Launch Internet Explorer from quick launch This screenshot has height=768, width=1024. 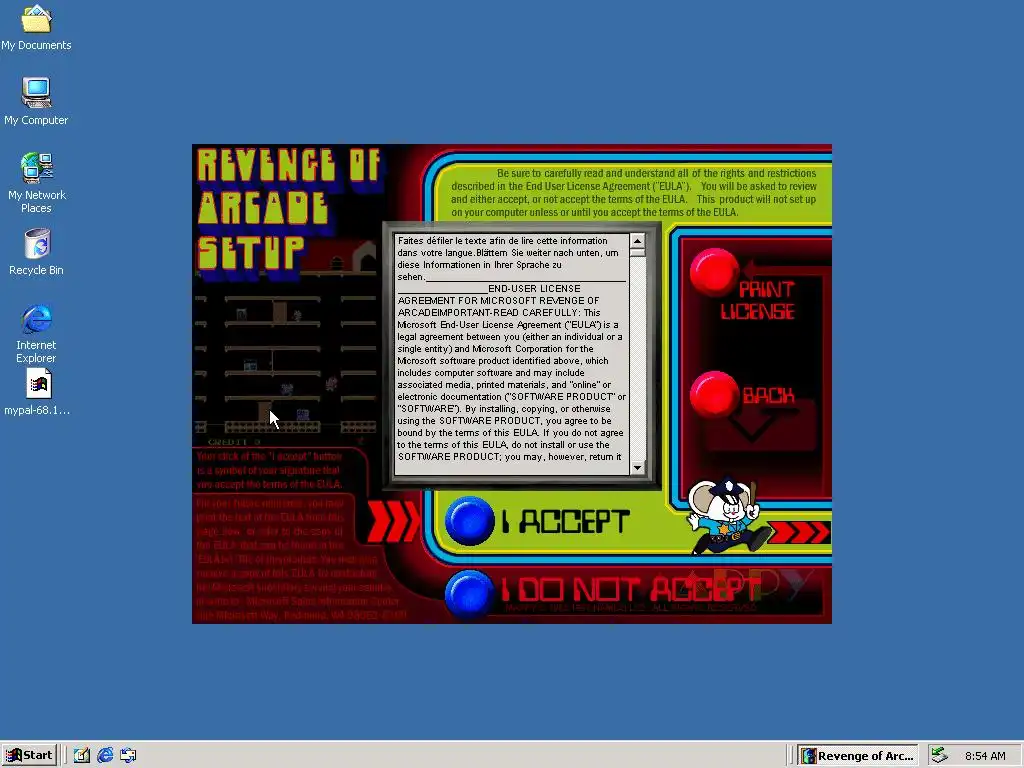[105, 756]
